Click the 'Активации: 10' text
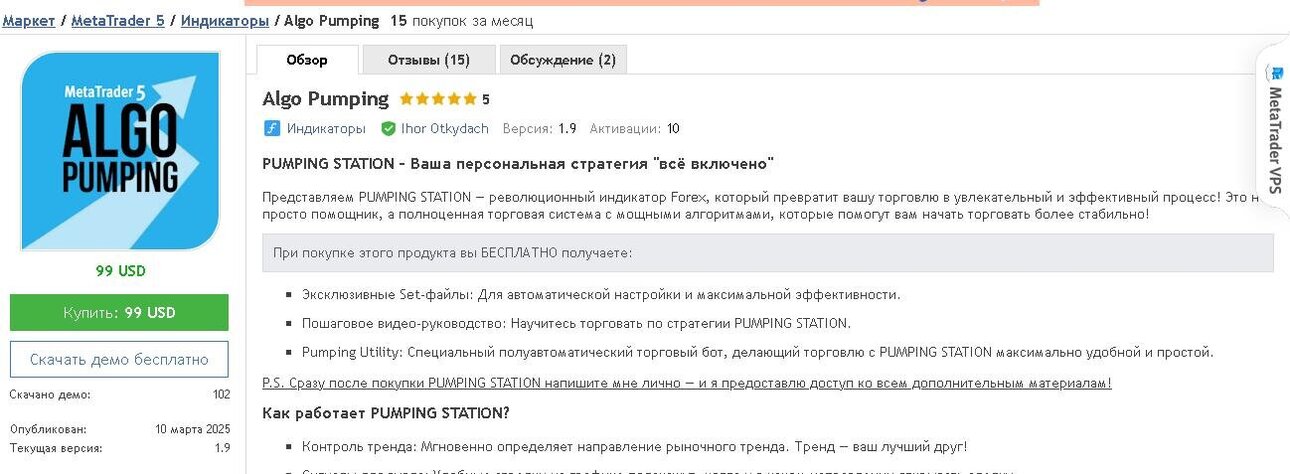Screen dimensions: 1290x474 click(634, 129)
